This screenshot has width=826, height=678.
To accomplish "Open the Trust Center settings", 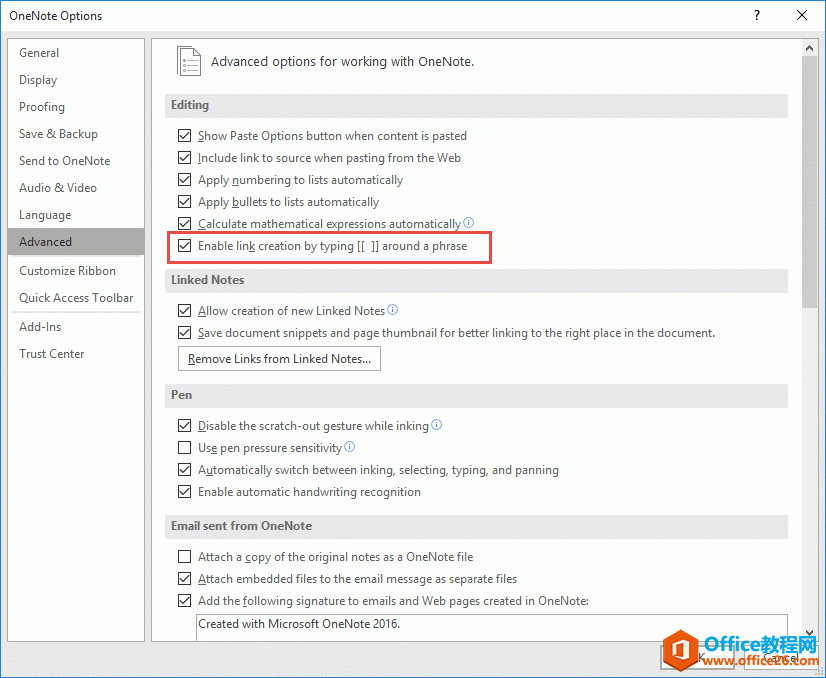I will tap(51, 353).
